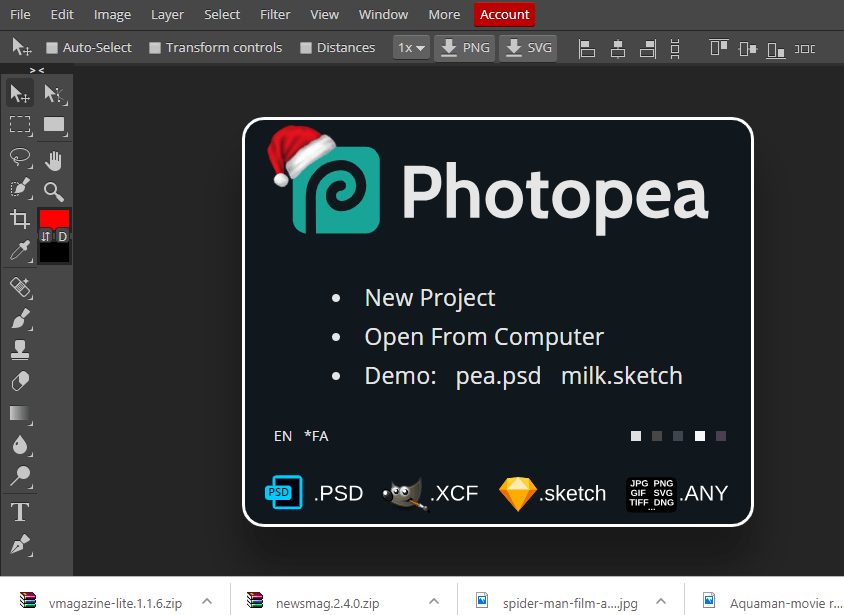The width and height of the screenshot is (844, 615).
Task: Click the red Account button
Action: (504, 15)
